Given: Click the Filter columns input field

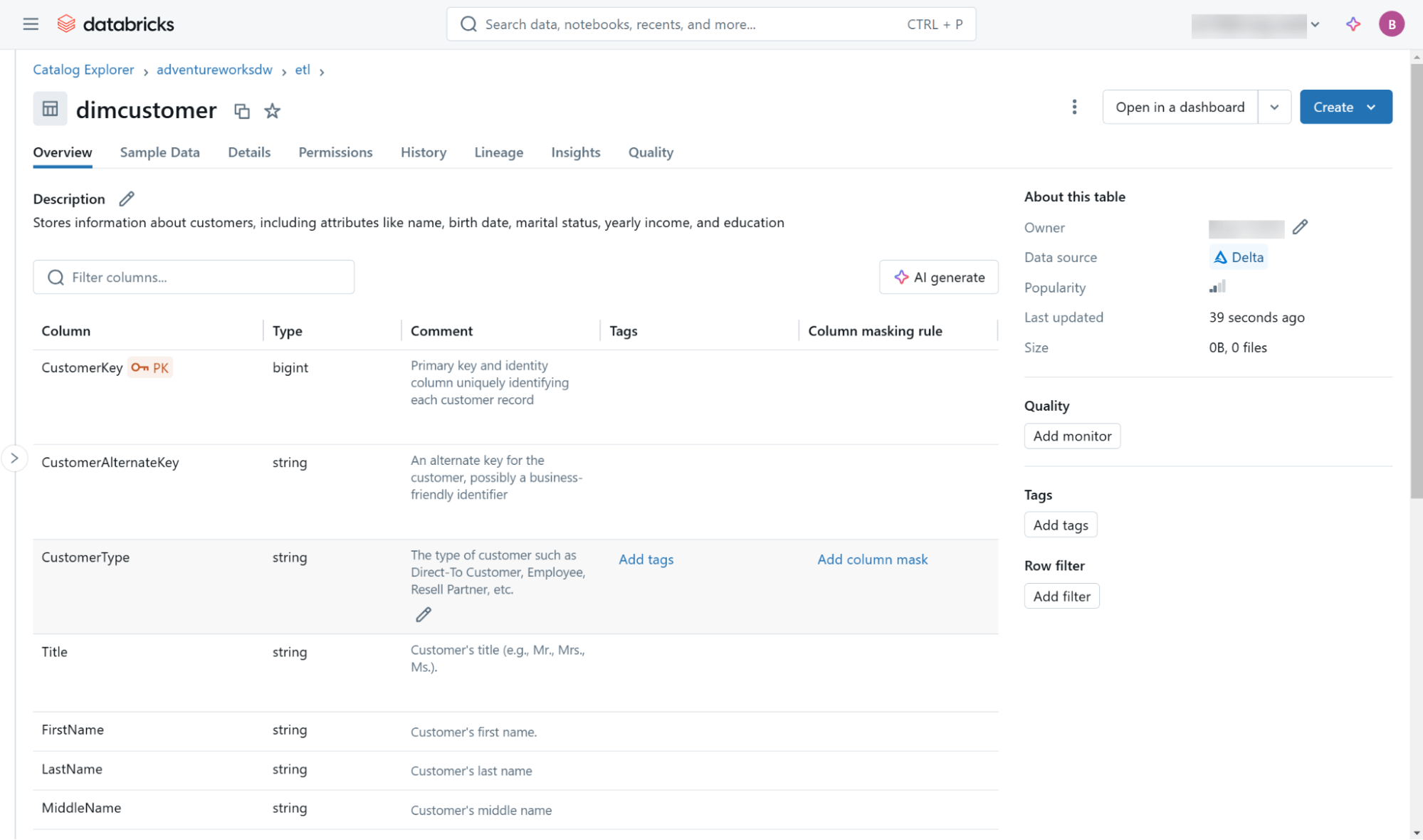Looking at the screenshot, I should (x=194, y=277).
